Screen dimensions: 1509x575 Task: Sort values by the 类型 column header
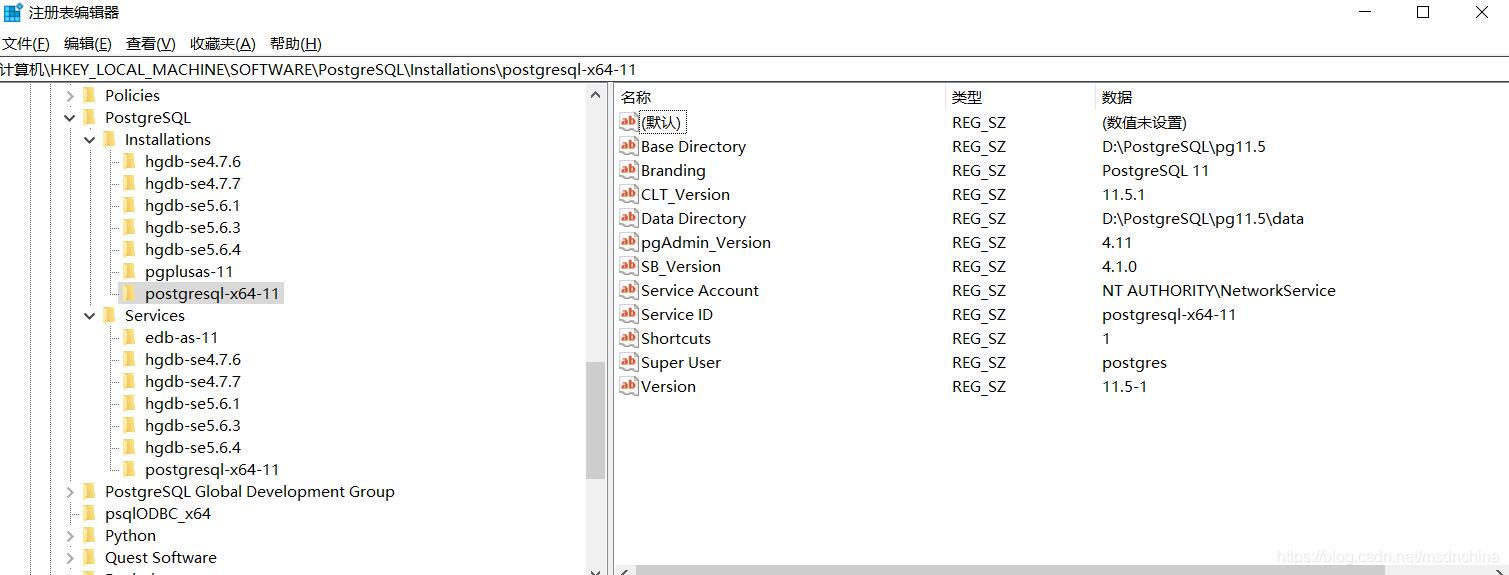(x=1020, y=97)
